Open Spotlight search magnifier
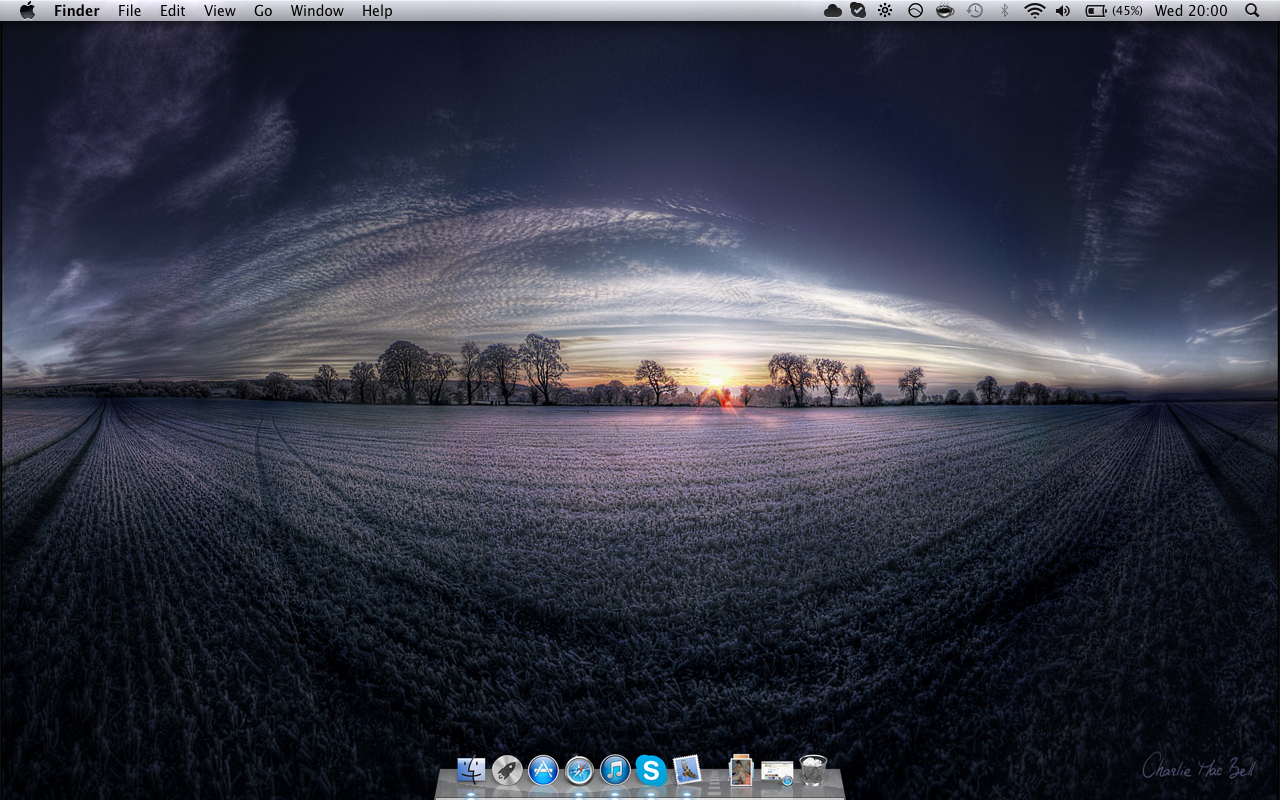1280x800 pixels. pyautogui.click(x=1252, y=10)
